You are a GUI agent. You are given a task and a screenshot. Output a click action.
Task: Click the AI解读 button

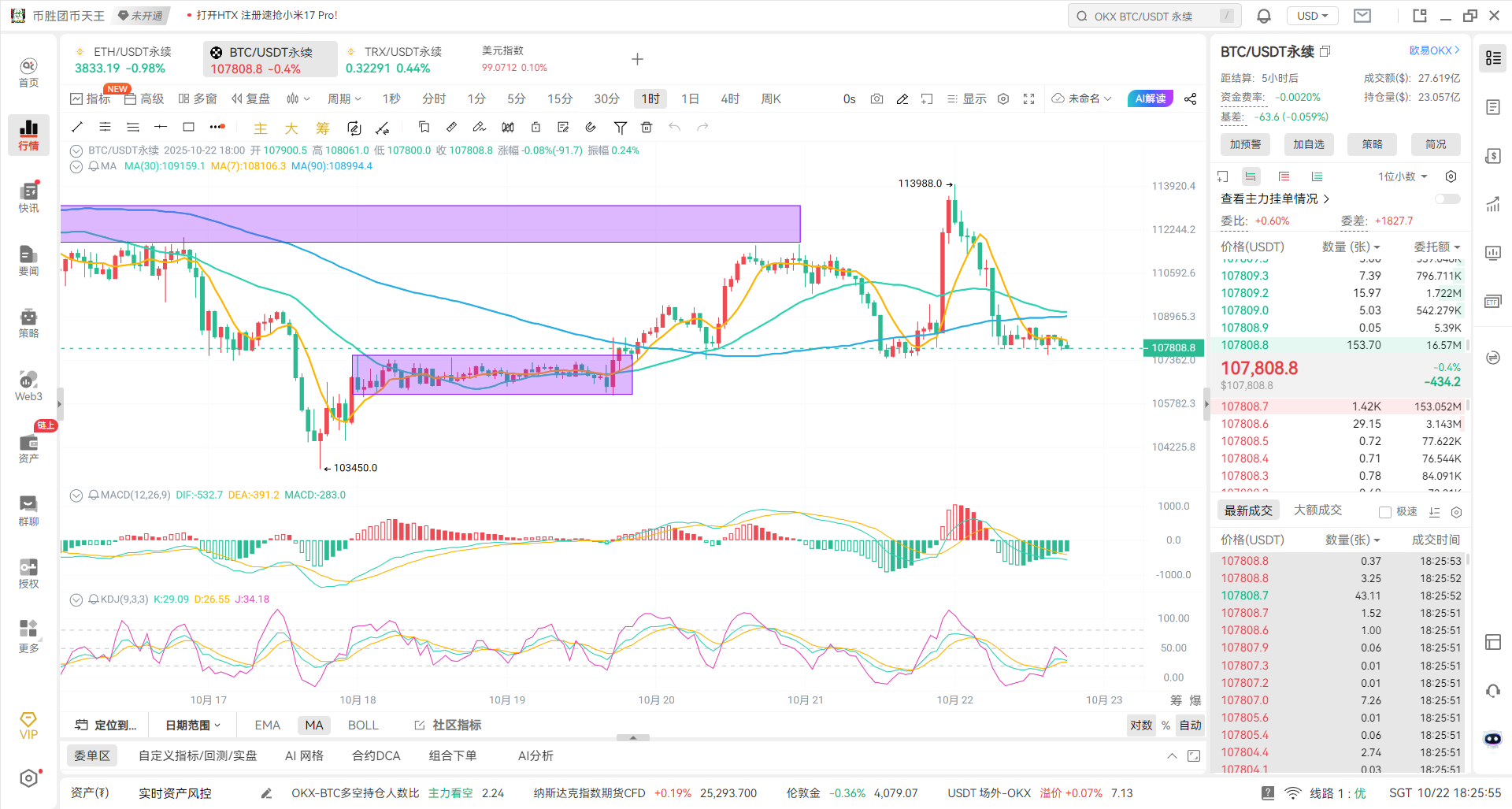tap(1150, 98)
